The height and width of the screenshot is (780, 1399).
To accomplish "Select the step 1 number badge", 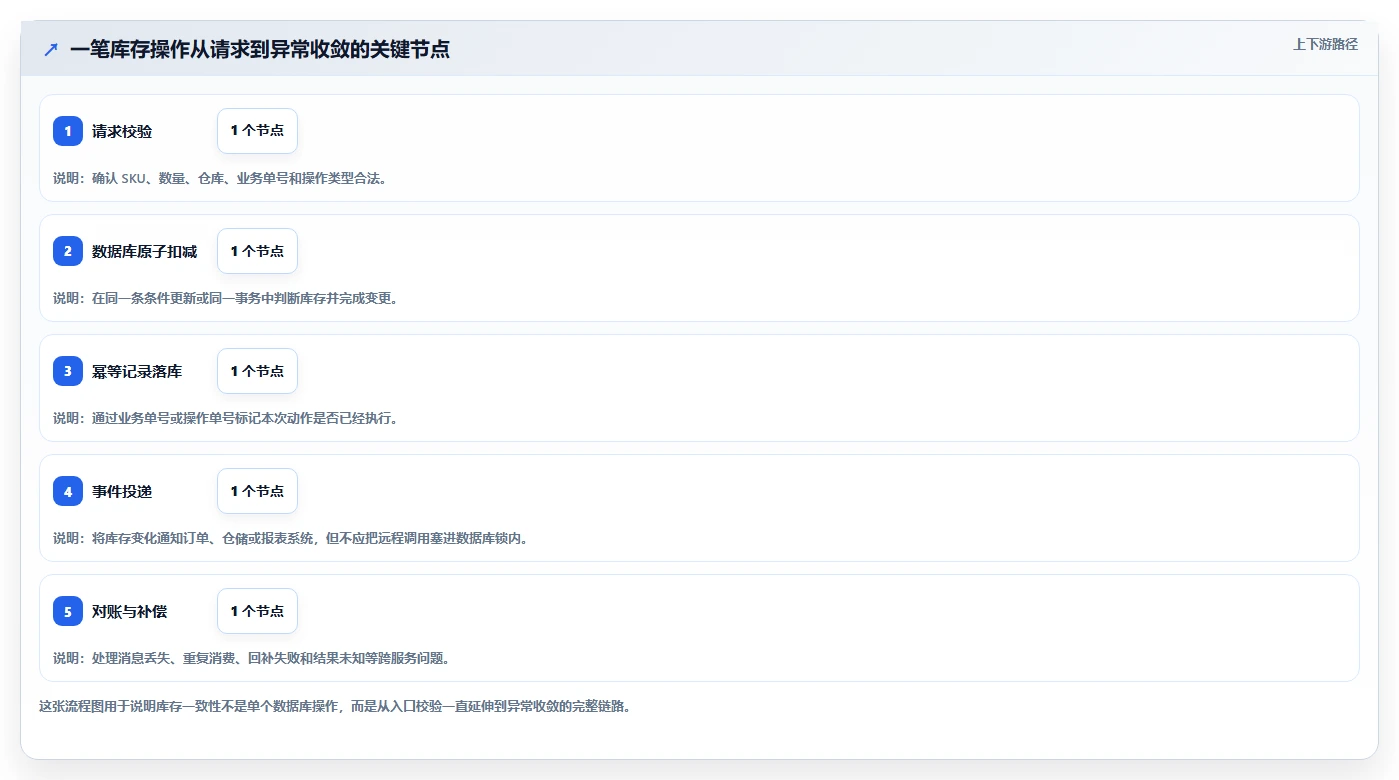I will click(68, 131).
